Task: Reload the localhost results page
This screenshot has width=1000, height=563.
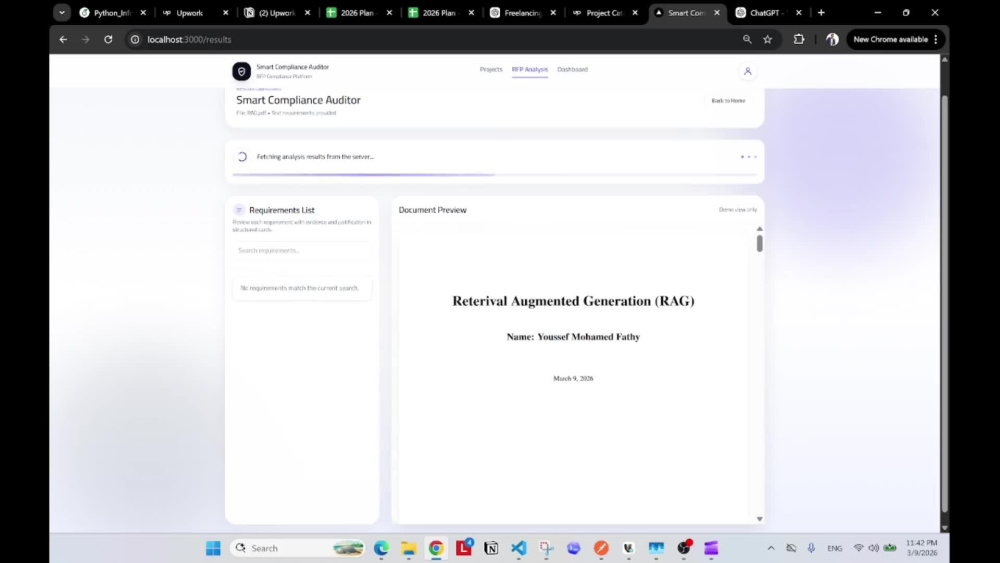Action: (108, 40)
